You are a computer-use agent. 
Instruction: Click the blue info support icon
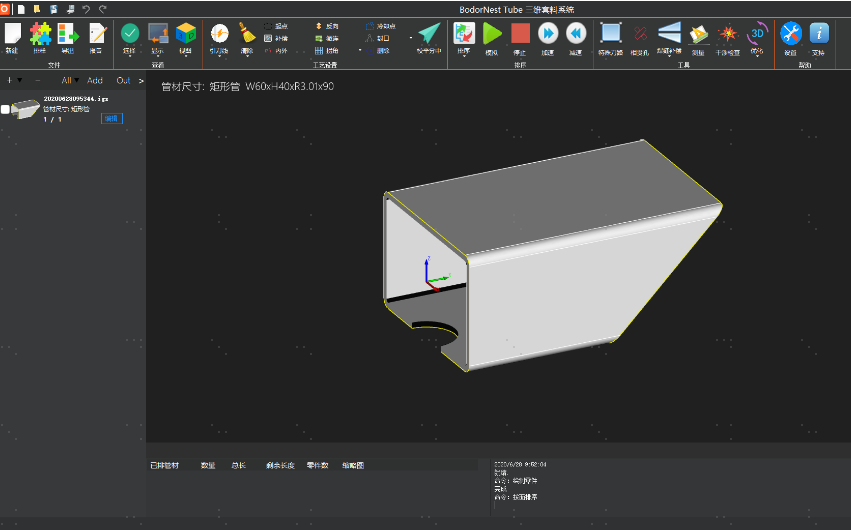(819, 33)
